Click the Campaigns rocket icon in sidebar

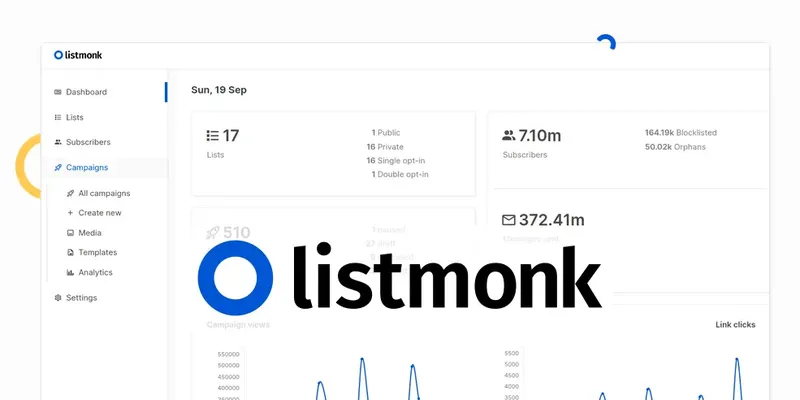[x=58, y=167]
